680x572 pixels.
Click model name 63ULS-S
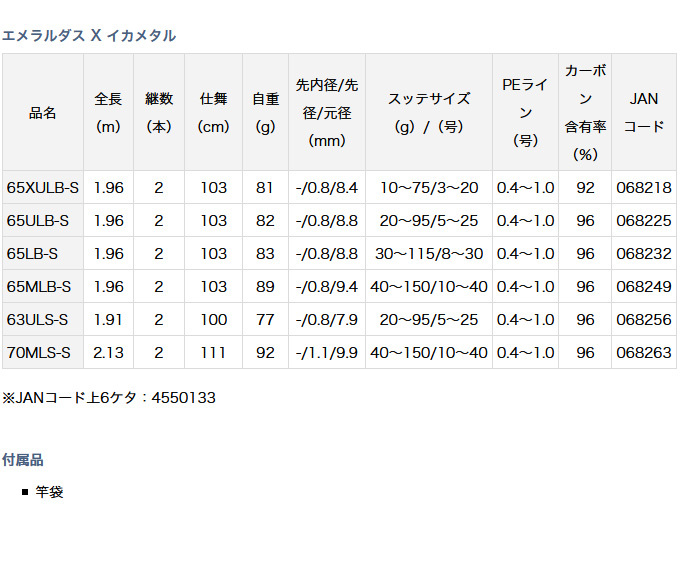click(x=37, y=320)
